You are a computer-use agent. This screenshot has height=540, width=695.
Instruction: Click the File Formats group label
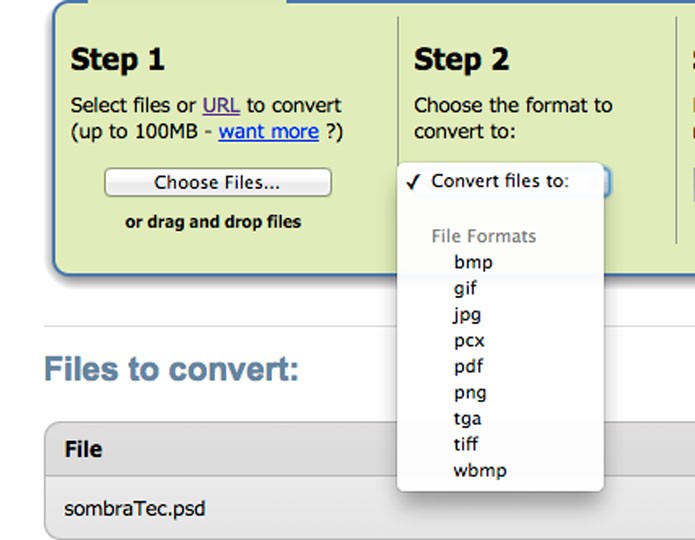point(484,236)
